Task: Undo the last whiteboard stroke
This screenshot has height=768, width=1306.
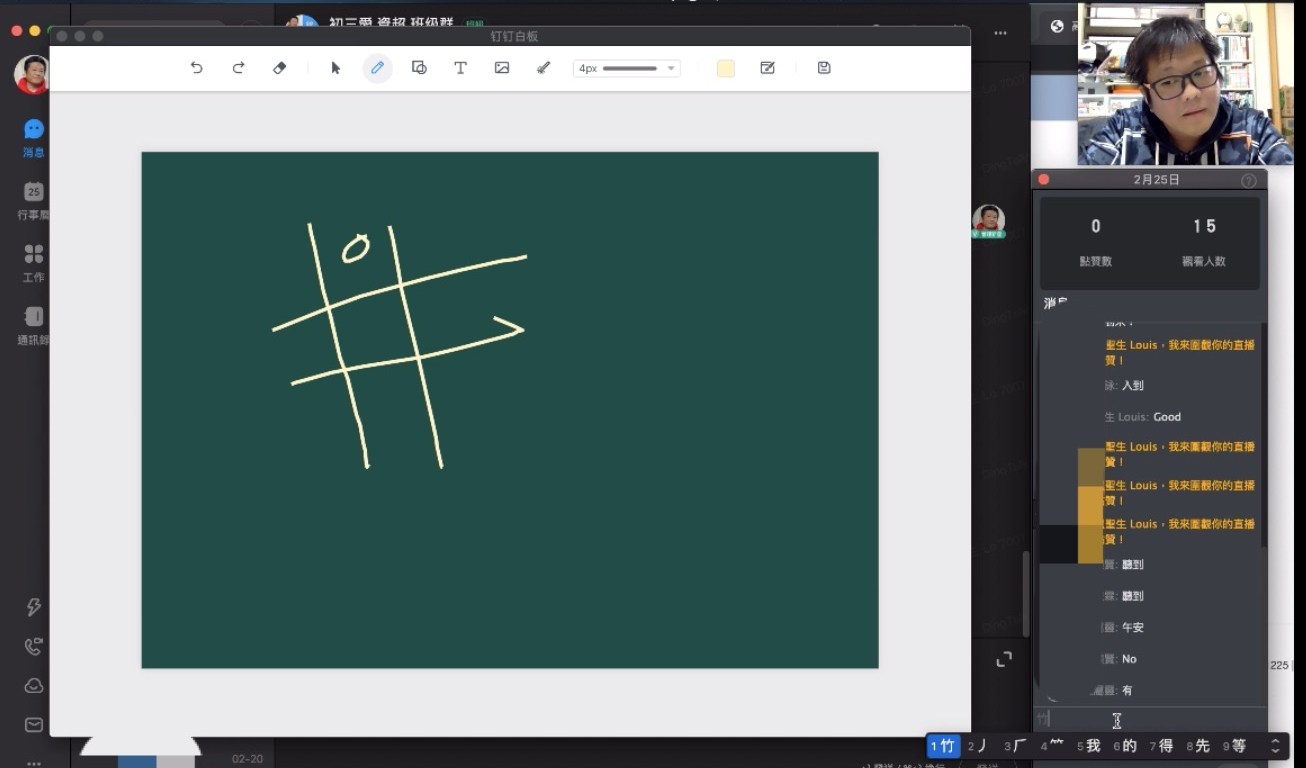Action: (x=197, y=68)
